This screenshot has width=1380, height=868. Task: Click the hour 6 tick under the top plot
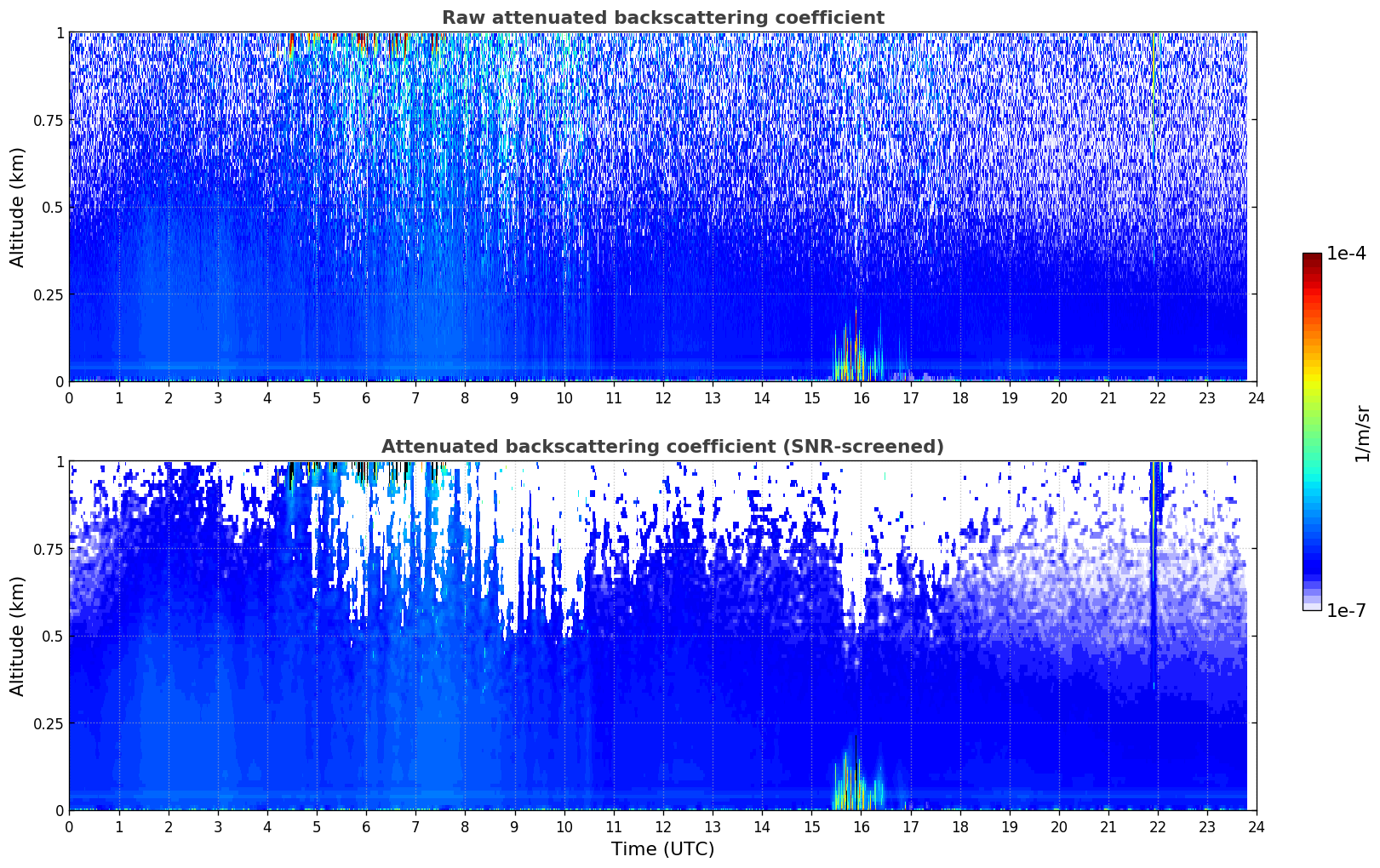(x=366, y=397)
